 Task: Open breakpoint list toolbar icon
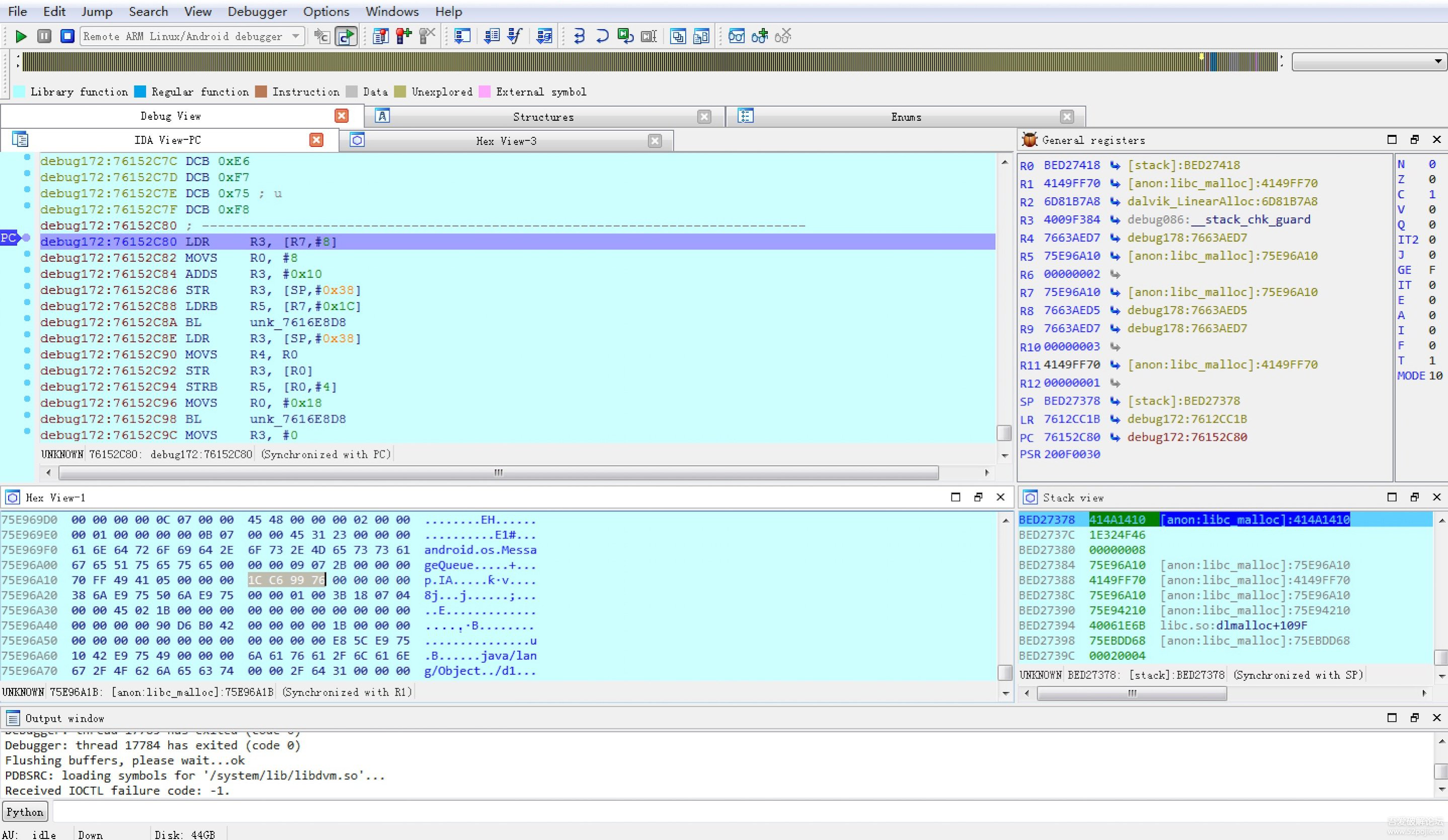(380, 36)
